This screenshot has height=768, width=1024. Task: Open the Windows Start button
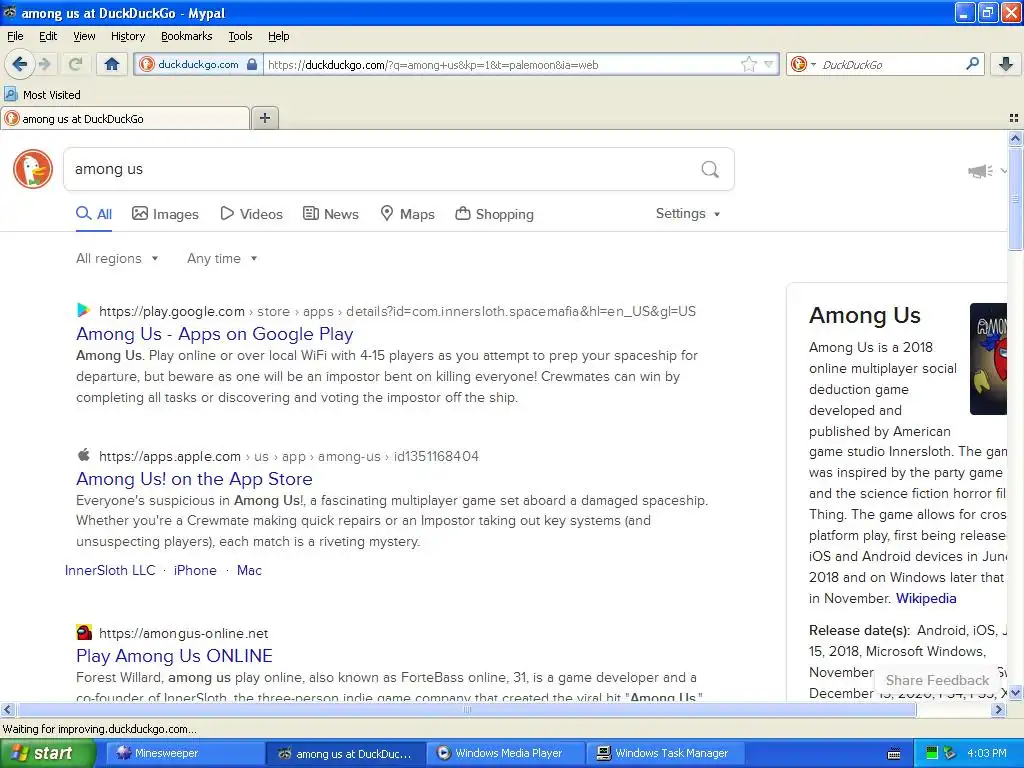[x=48, y=753]
